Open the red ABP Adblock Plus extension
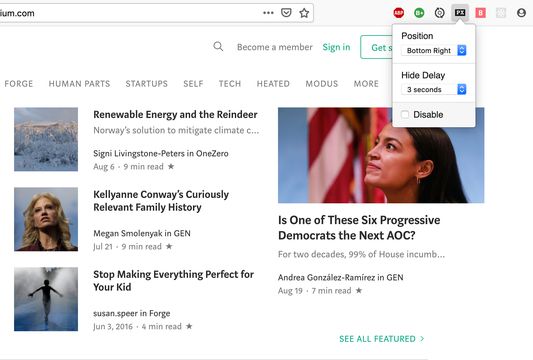 tap(398, 13)
